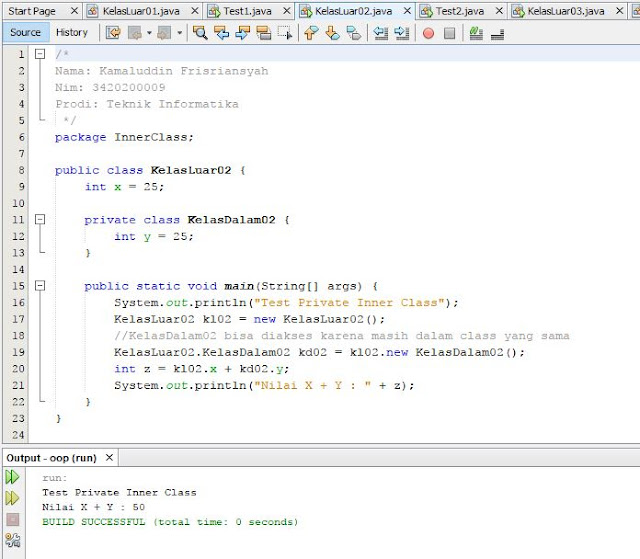The height and width of the screenshot is (559, 640).
Task: Click the Shift Line Right icon
Action: (402, 33)
